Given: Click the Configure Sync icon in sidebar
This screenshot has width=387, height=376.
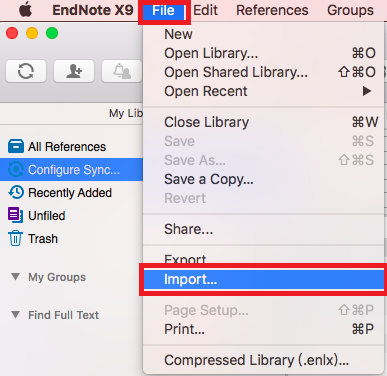Looking at the screenshot, I should tap(16, 169).
